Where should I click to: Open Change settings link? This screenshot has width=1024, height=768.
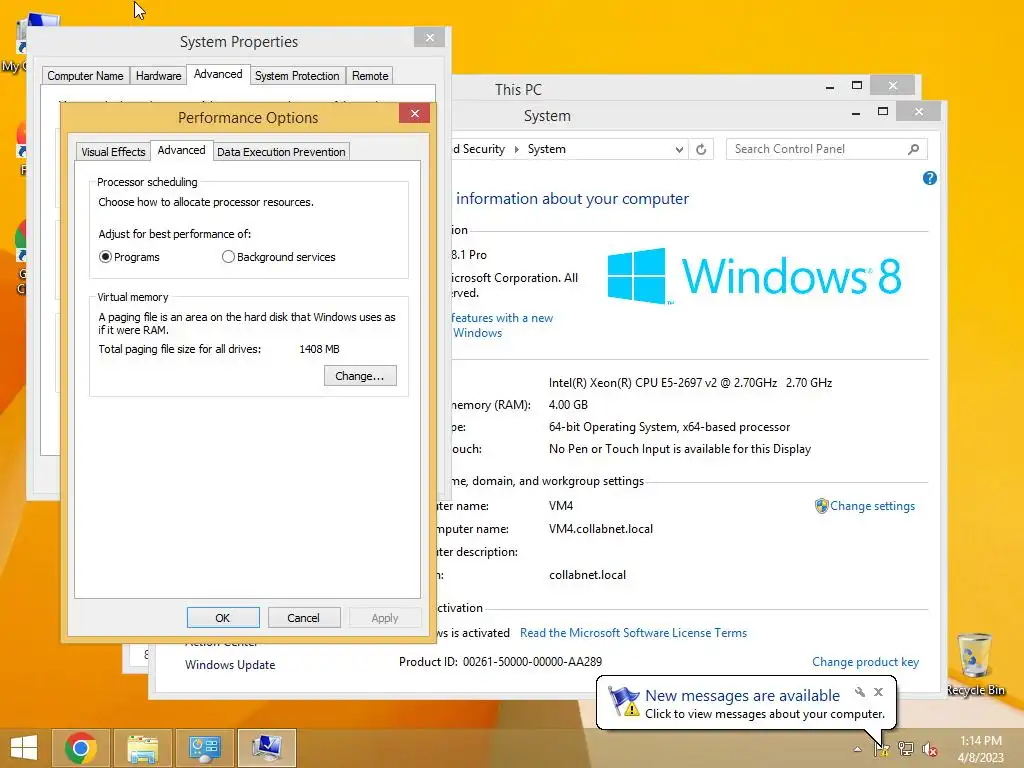[x=872, y=506]
